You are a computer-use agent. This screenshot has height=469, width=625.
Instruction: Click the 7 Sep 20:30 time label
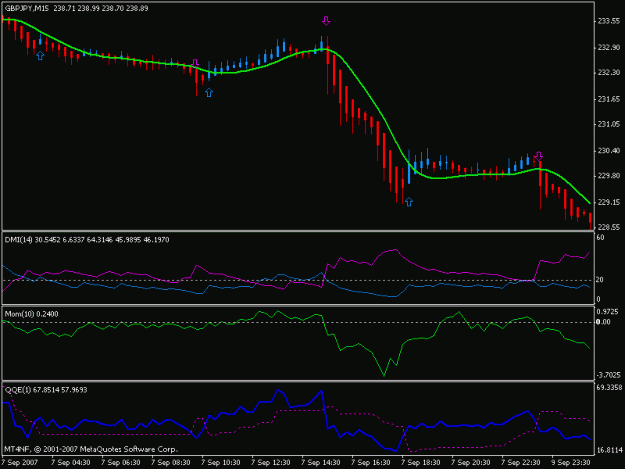tap(471, 463)
